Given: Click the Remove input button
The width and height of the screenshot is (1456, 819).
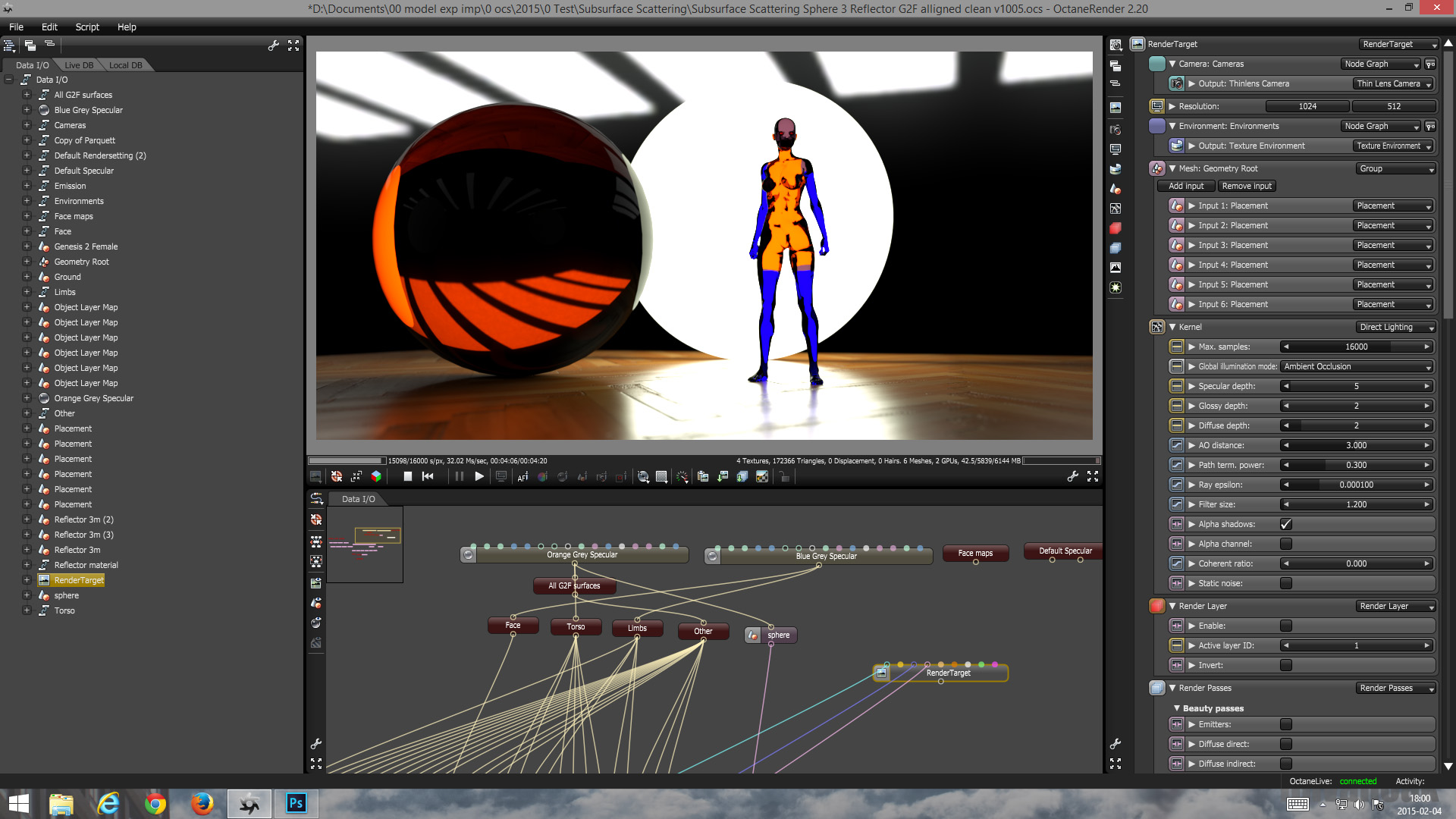Looking at the screenshot, I should tap(1247, 186).
